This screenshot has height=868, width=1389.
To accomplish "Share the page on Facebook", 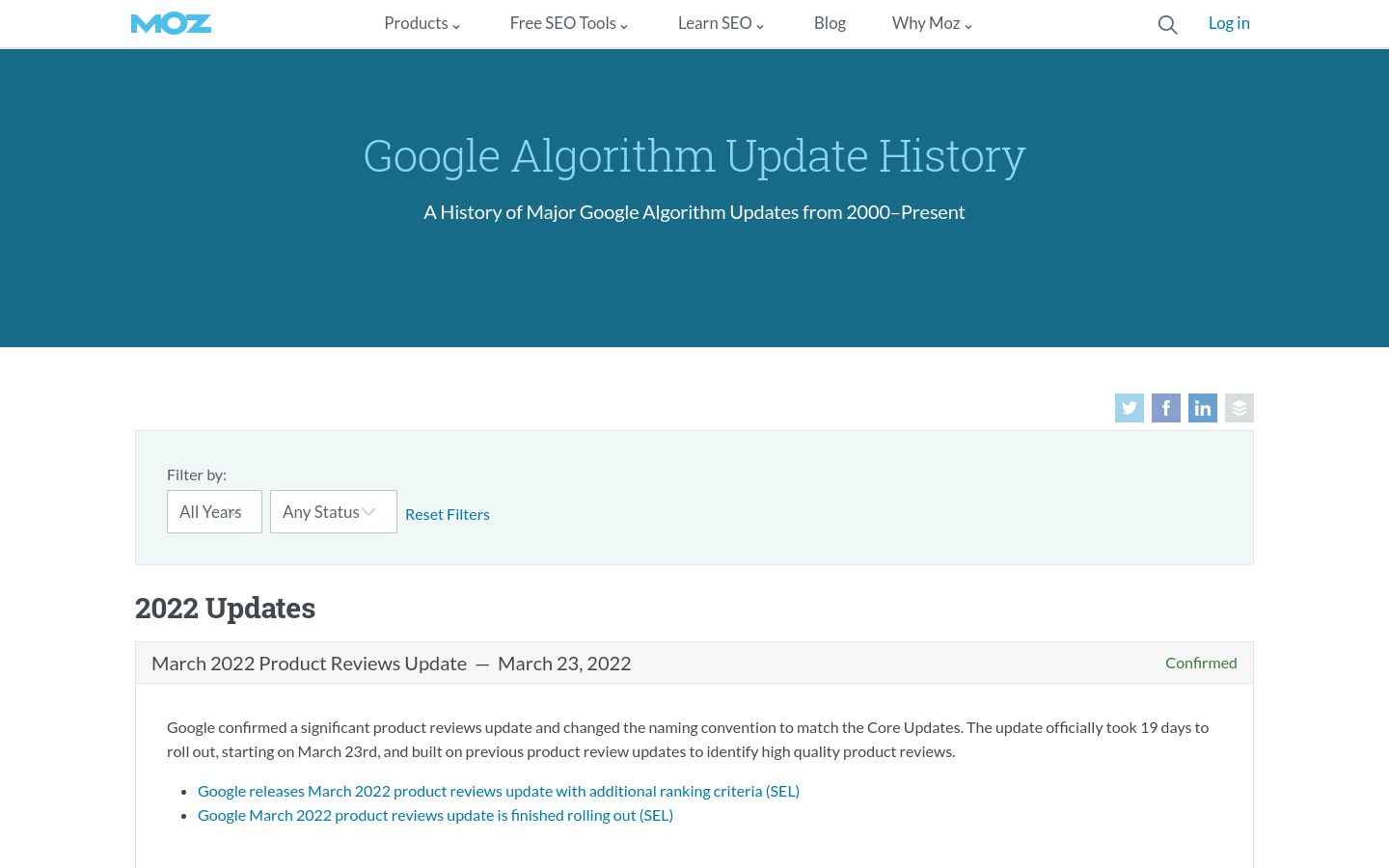I will pyautogui.click(x=1165, y=408).
